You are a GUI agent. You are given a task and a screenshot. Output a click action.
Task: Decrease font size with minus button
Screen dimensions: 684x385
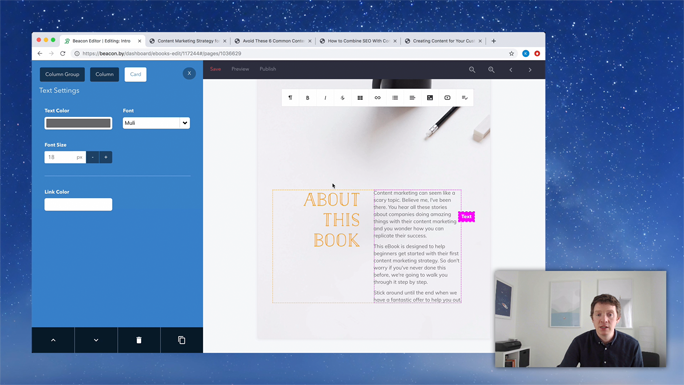point(92,157)
